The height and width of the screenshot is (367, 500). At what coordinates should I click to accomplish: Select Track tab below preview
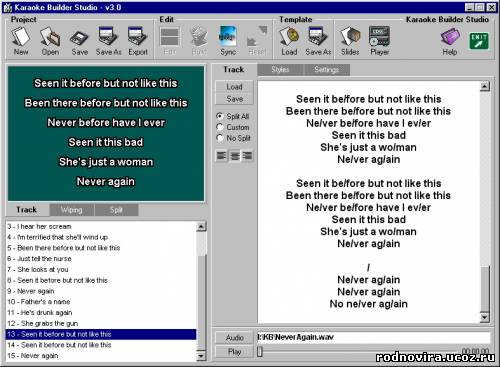[27, 210]
